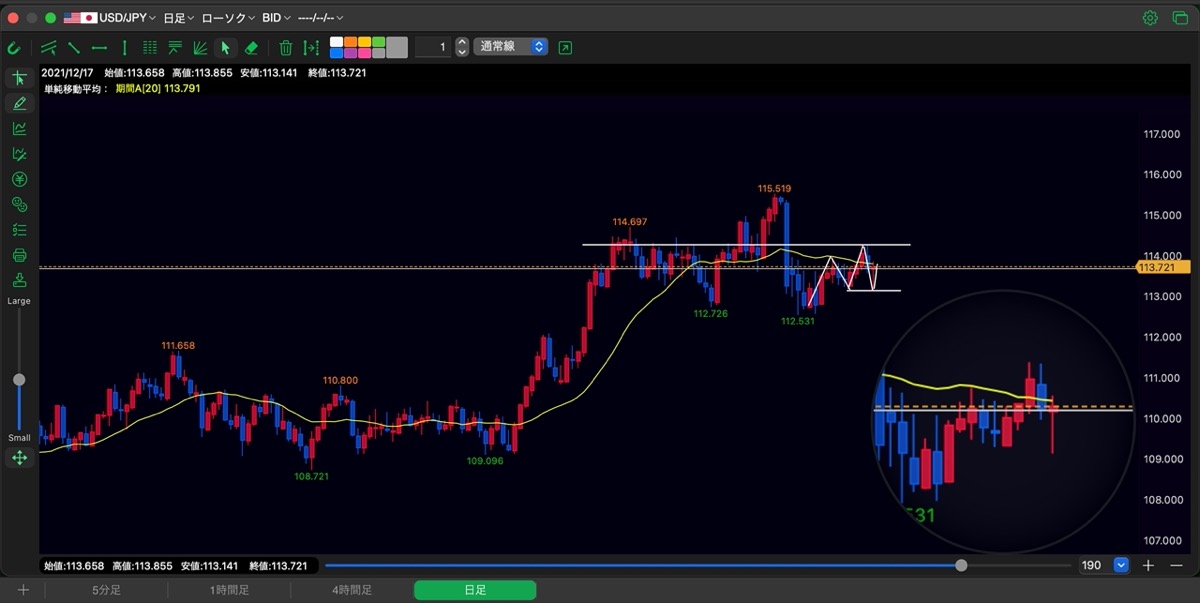The height and width of the screenshot is (603, 1200).
Task: Open the BID price type dropdown
Action: click(x=276, y=18)
